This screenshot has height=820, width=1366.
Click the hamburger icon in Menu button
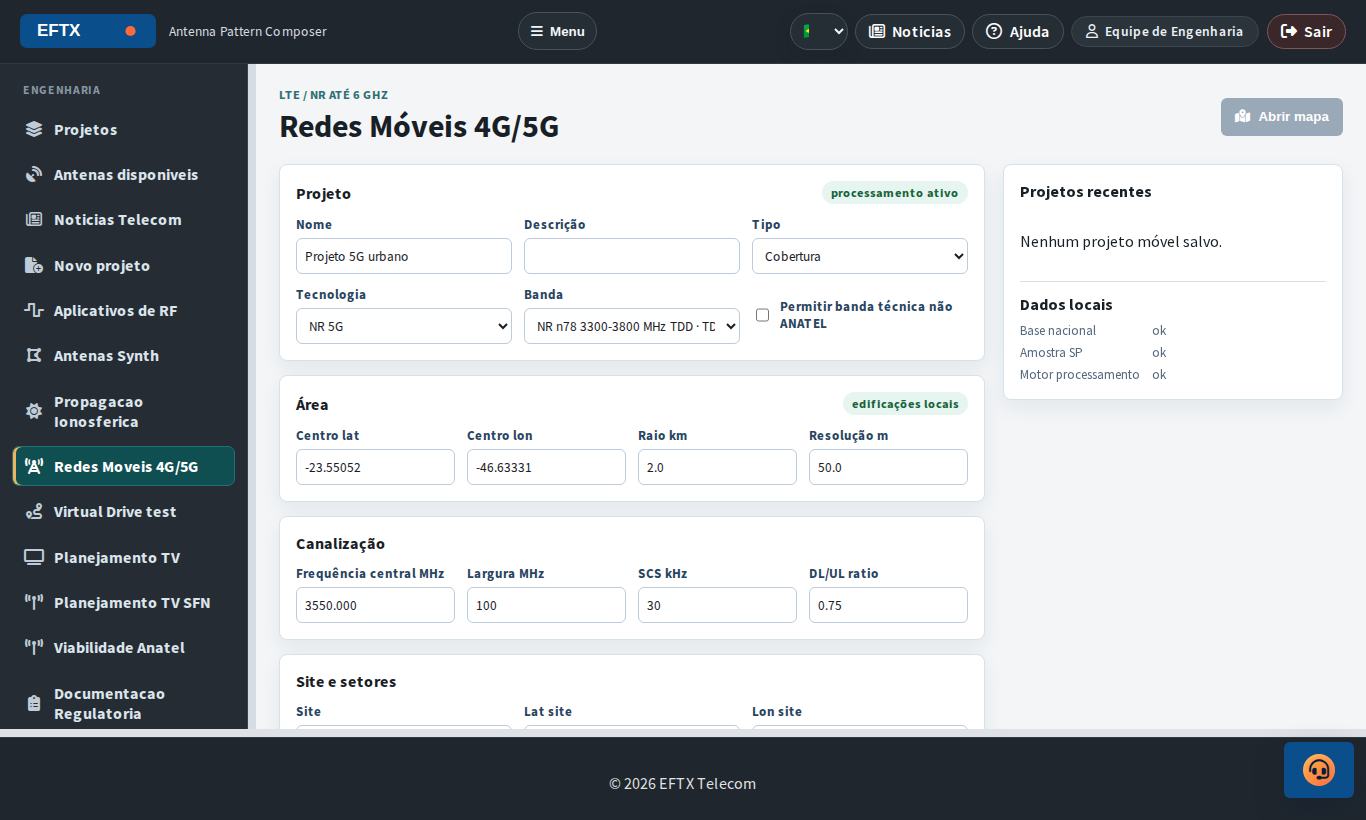[537, 31]
